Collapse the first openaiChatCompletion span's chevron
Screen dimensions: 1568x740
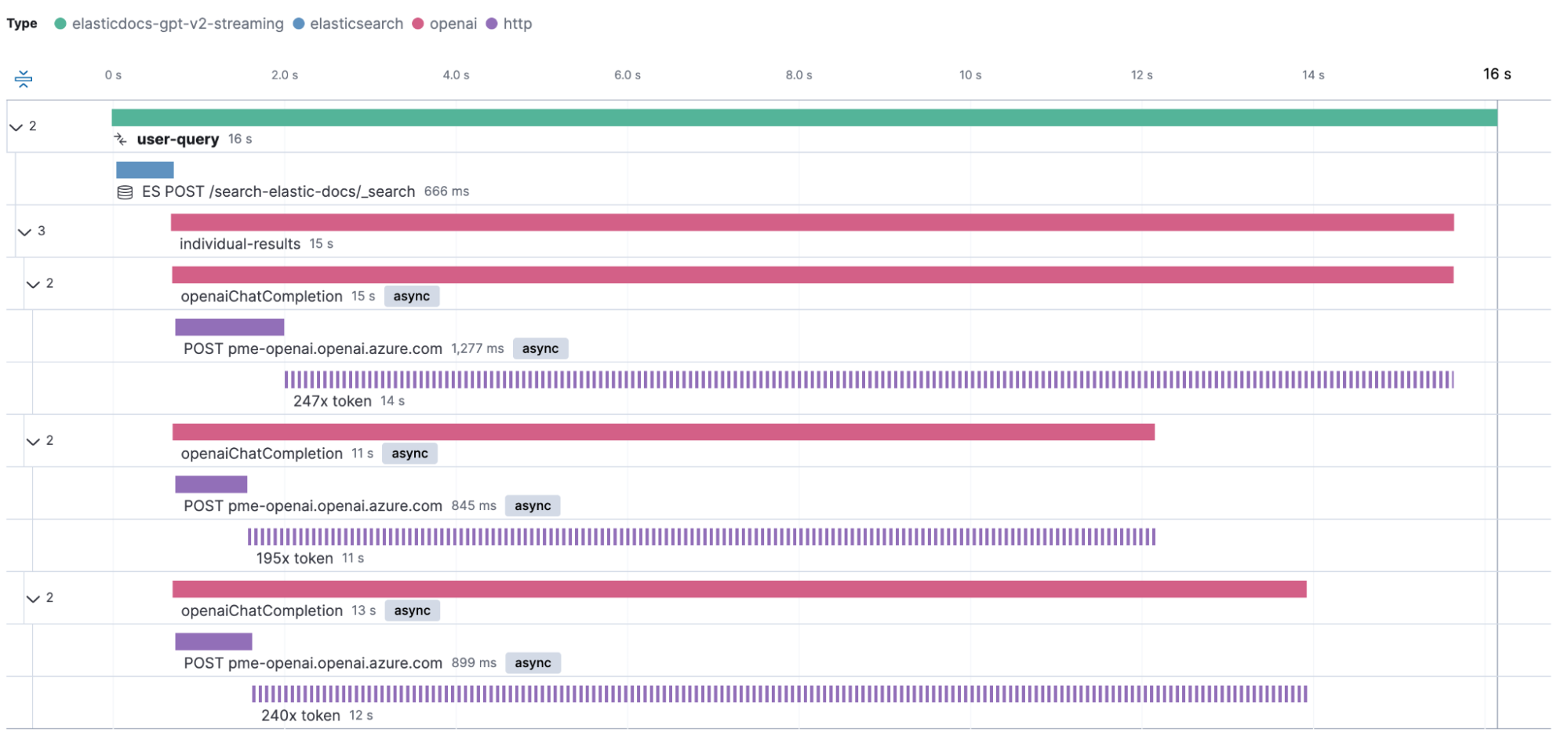(x=33, y=284)
